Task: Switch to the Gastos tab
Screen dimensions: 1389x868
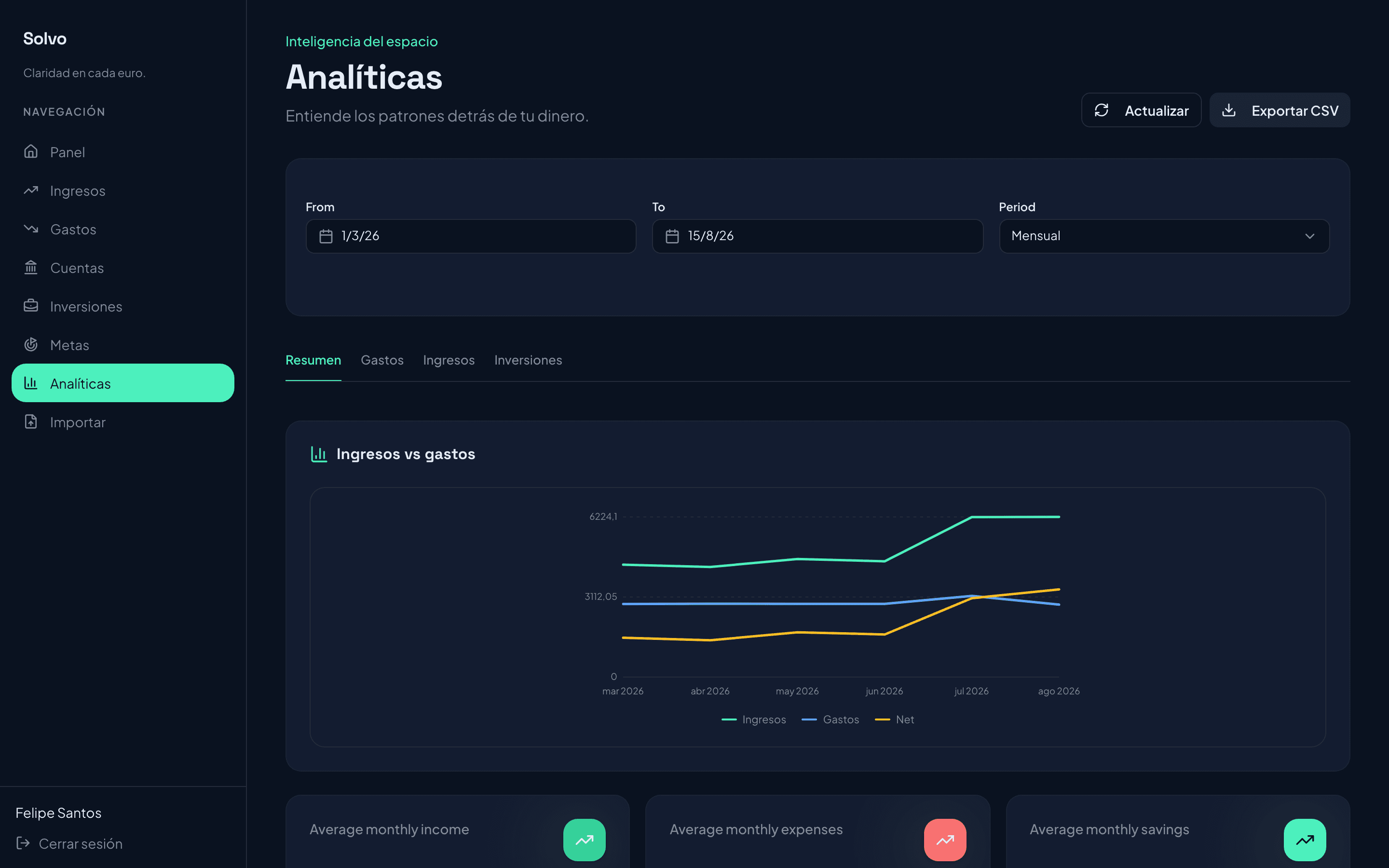Action: [381, 360]
